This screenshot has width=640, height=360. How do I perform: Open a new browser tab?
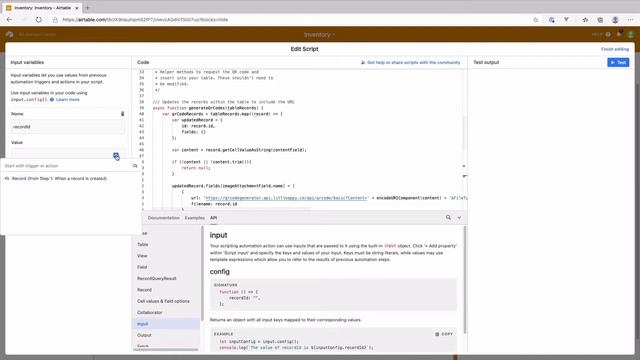88,8
